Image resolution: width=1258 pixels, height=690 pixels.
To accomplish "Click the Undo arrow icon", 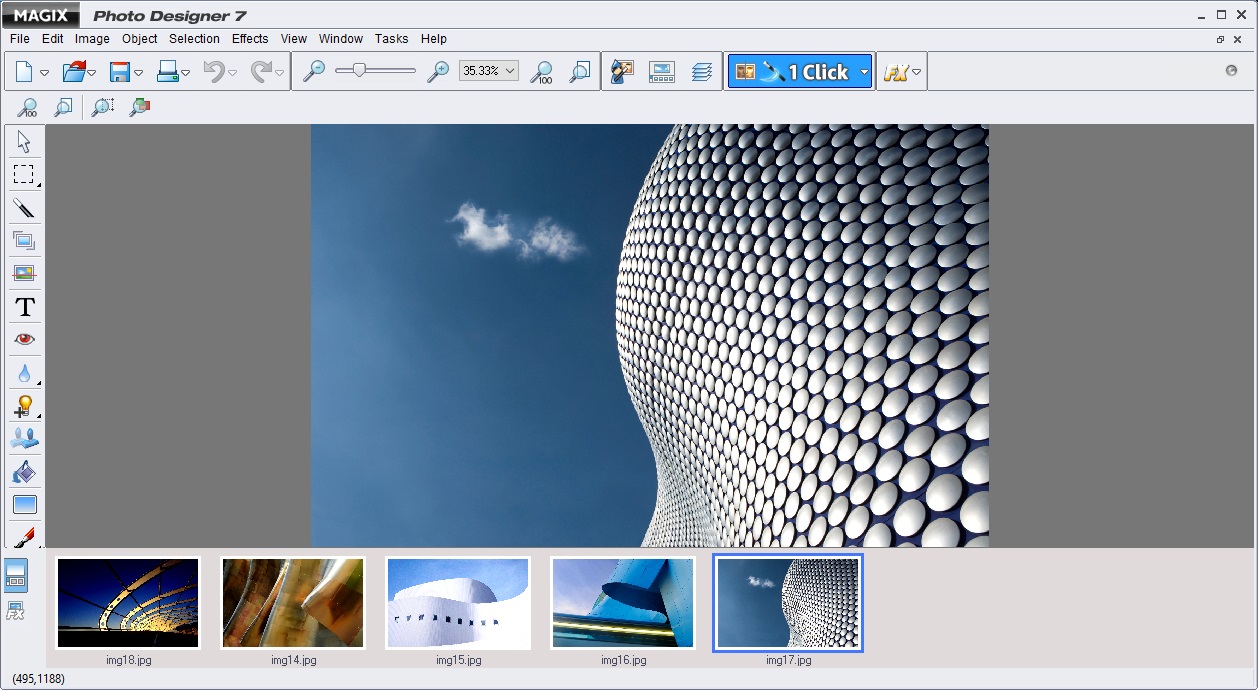I will click(214, 72).
